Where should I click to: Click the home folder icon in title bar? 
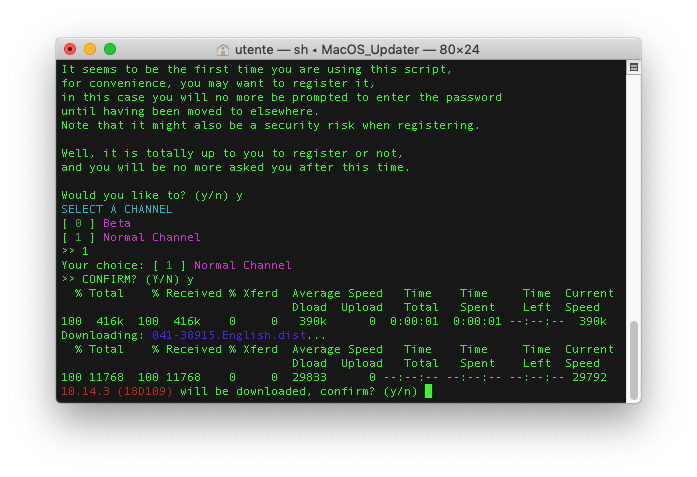click(223, 49)
